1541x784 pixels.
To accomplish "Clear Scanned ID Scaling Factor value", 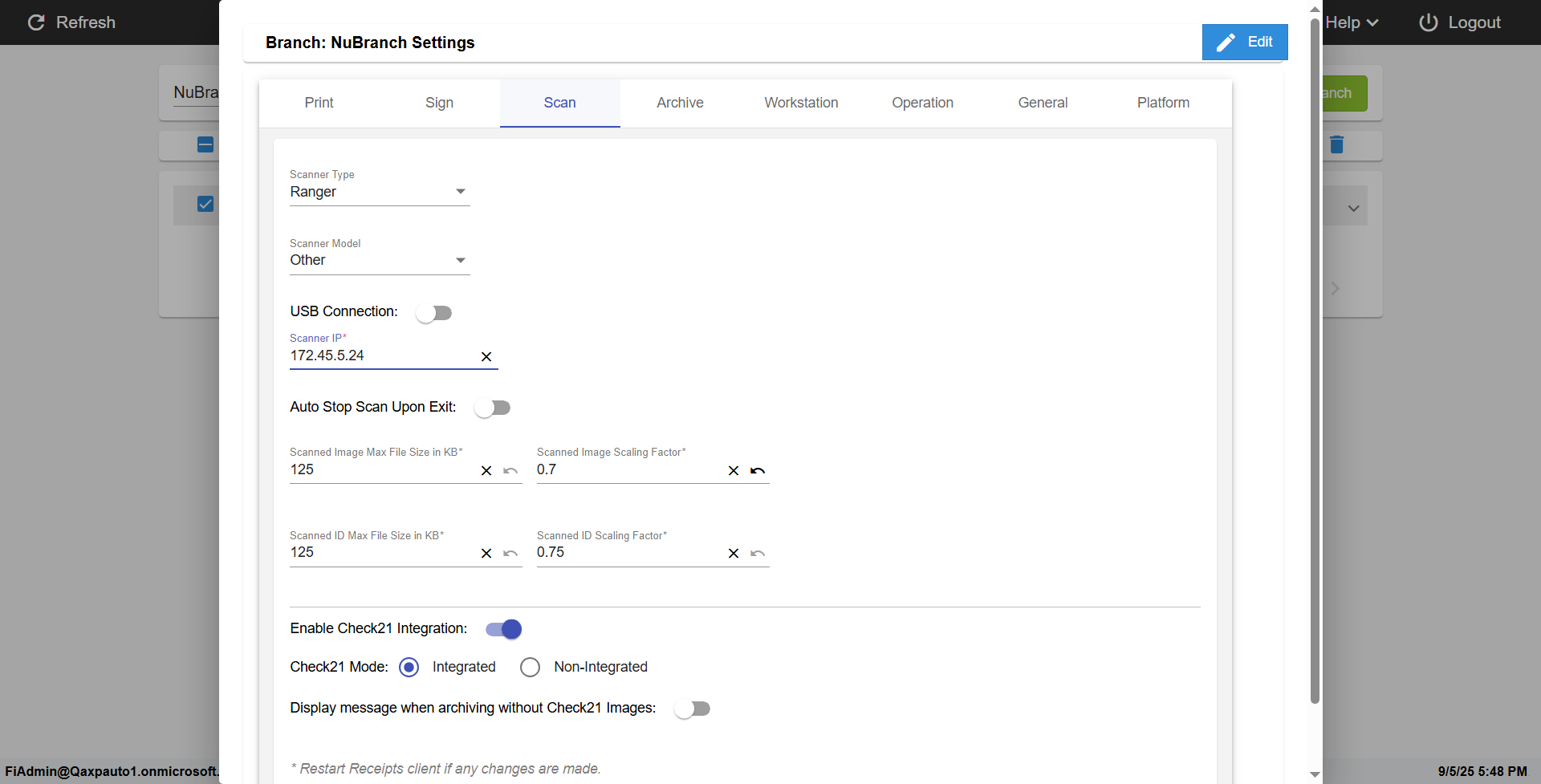I will (734, 554).
